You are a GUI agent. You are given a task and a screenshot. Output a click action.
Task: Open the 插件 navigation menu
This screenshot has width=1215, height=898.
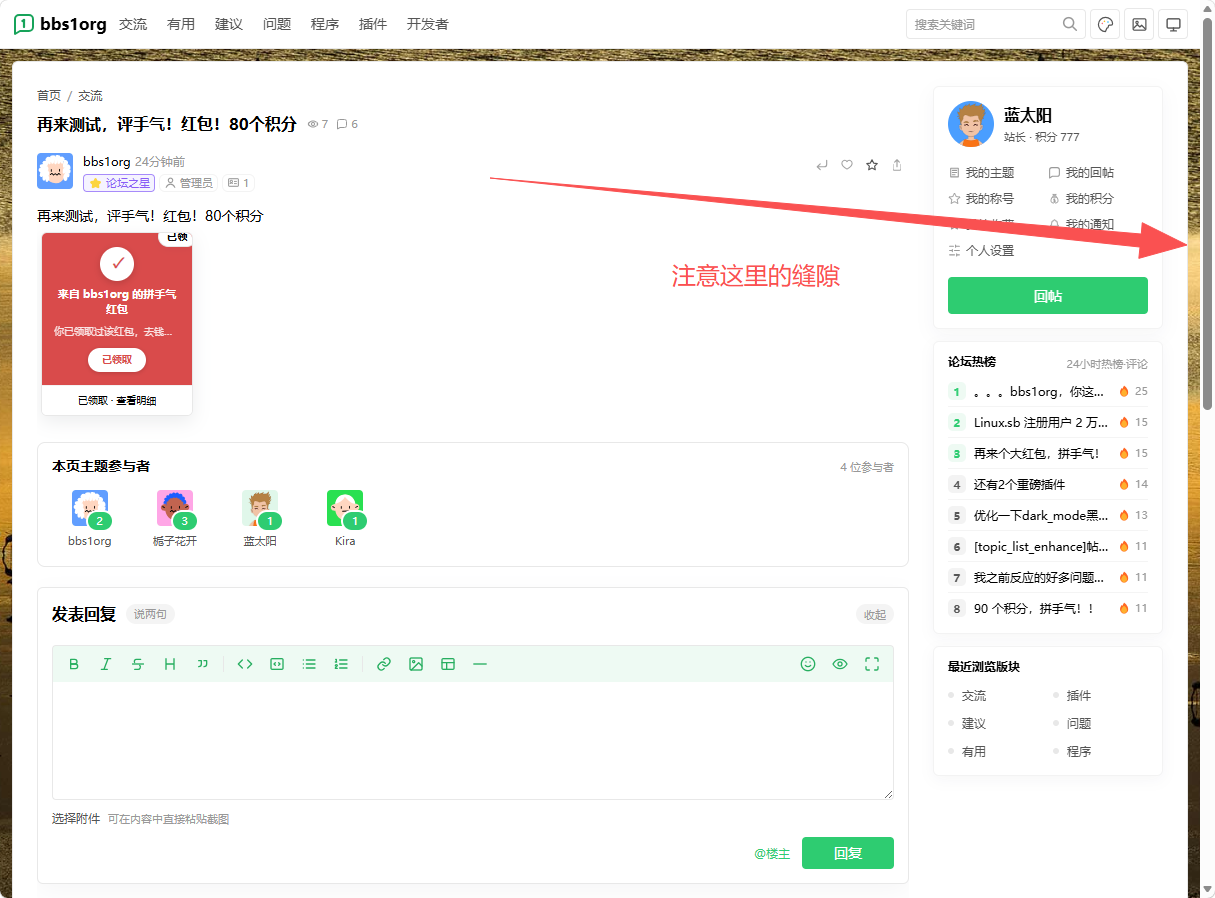click(373, 24)
